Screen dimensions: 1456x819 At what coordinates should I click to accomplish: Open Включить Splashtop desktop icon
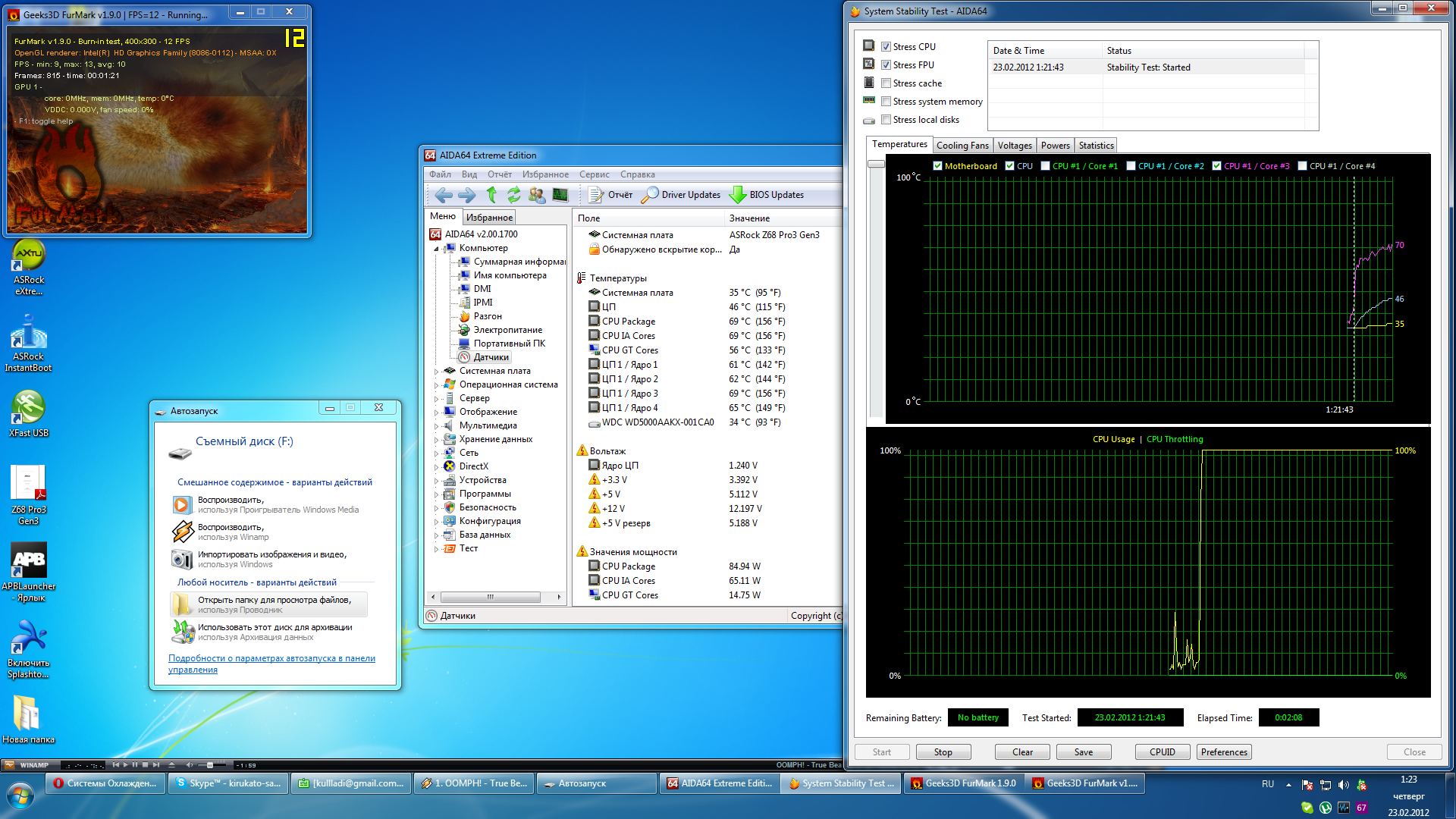tap(29, 649)
